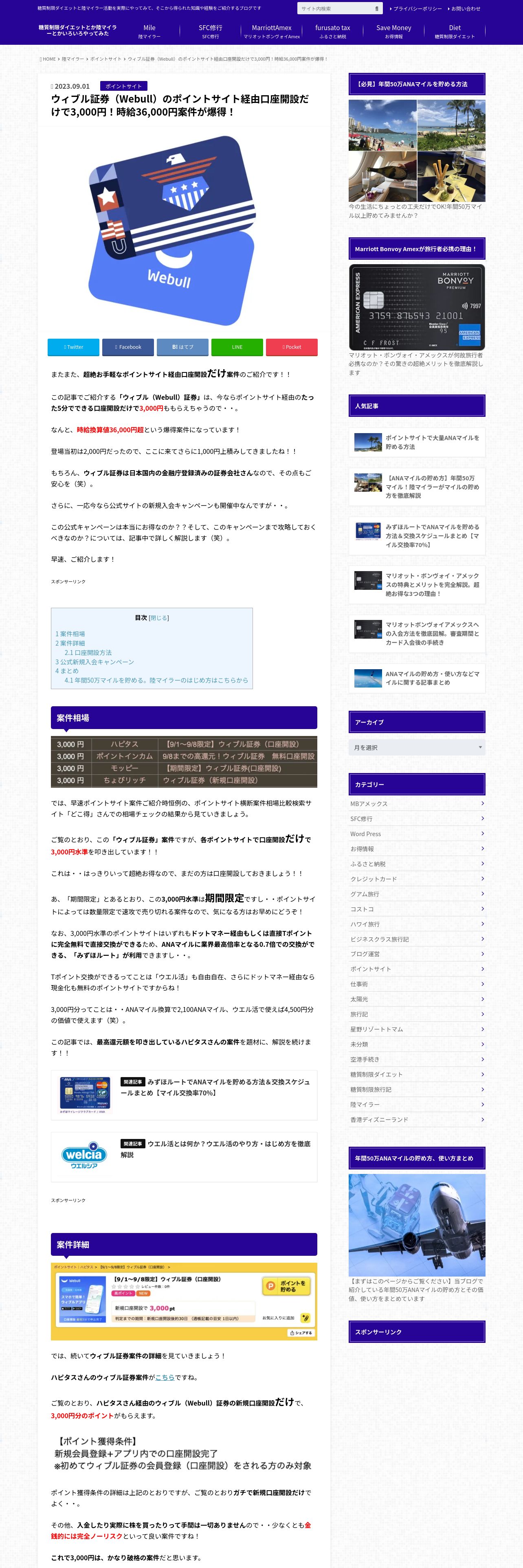The height and width of the screenshot is (1568, 523).
Task: Open related article みずほルート card
Action: pyautogui.click(x=184, y=1095)
